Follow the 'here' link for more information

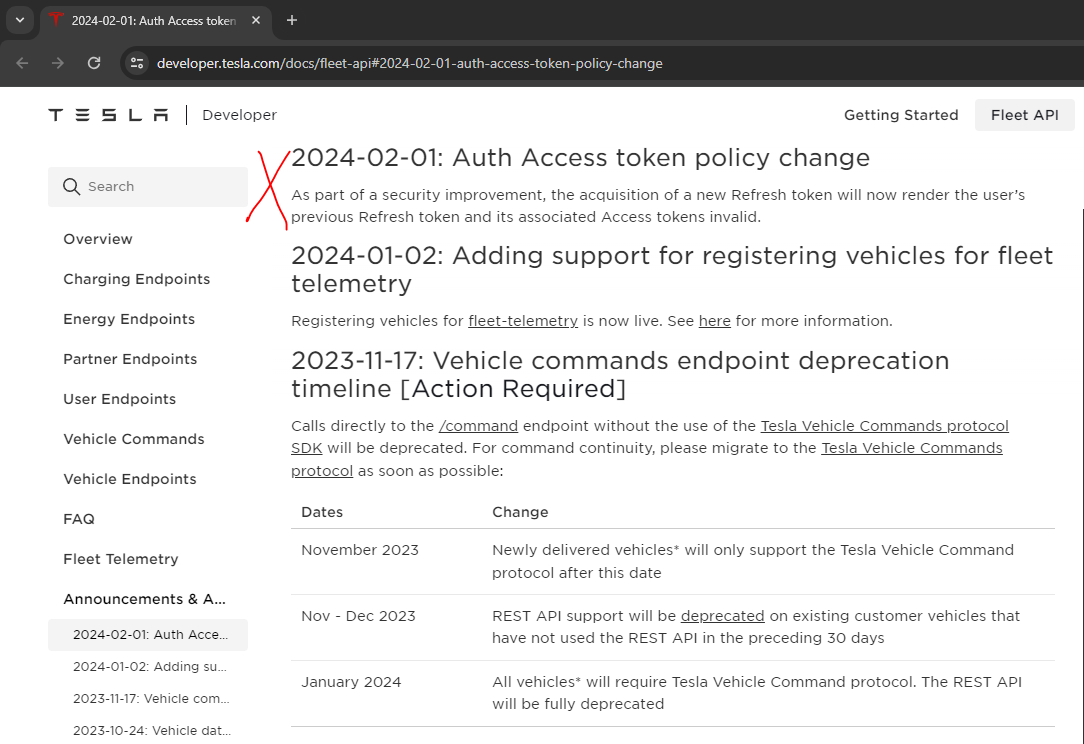coord(715,321)
